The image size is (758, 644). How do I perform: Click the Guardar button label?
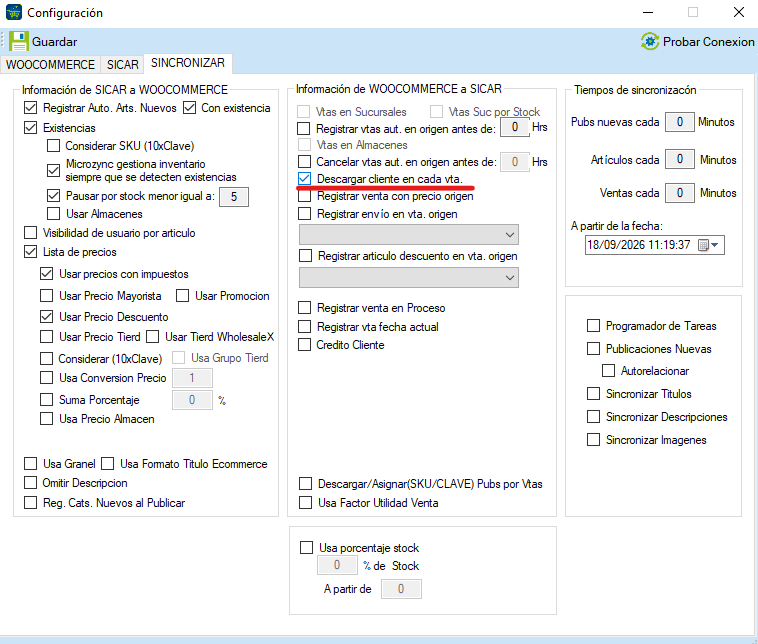54,42
